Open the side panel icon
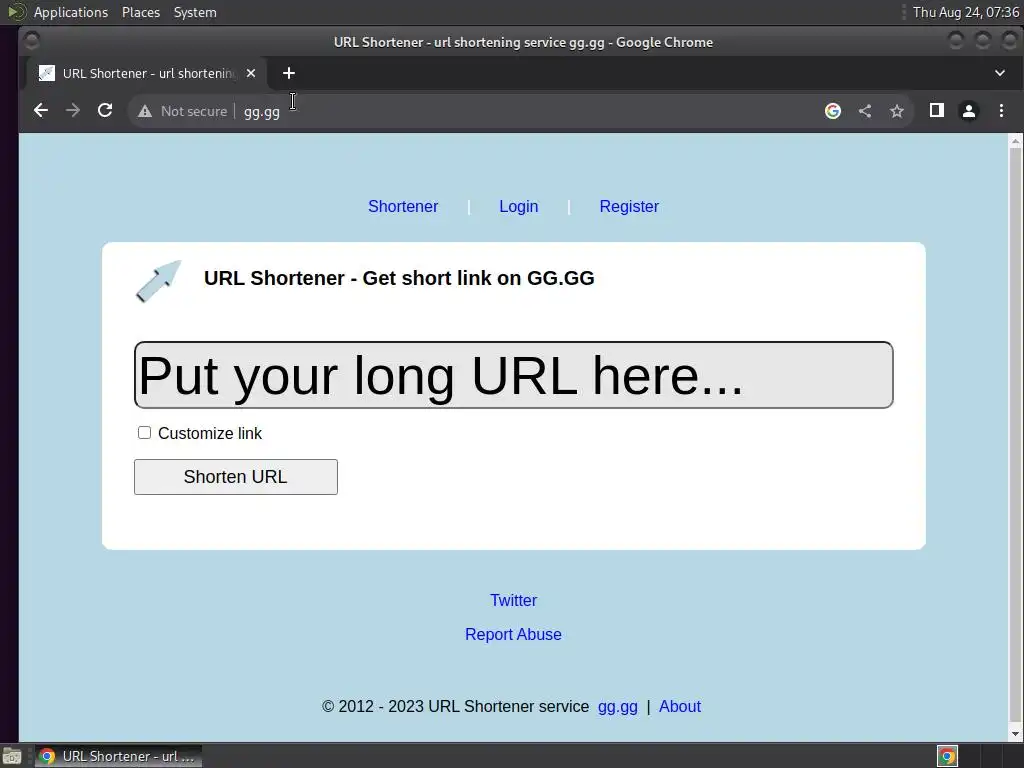The image size is (1024, 768). pyautogui.click(x=936, y=110)
